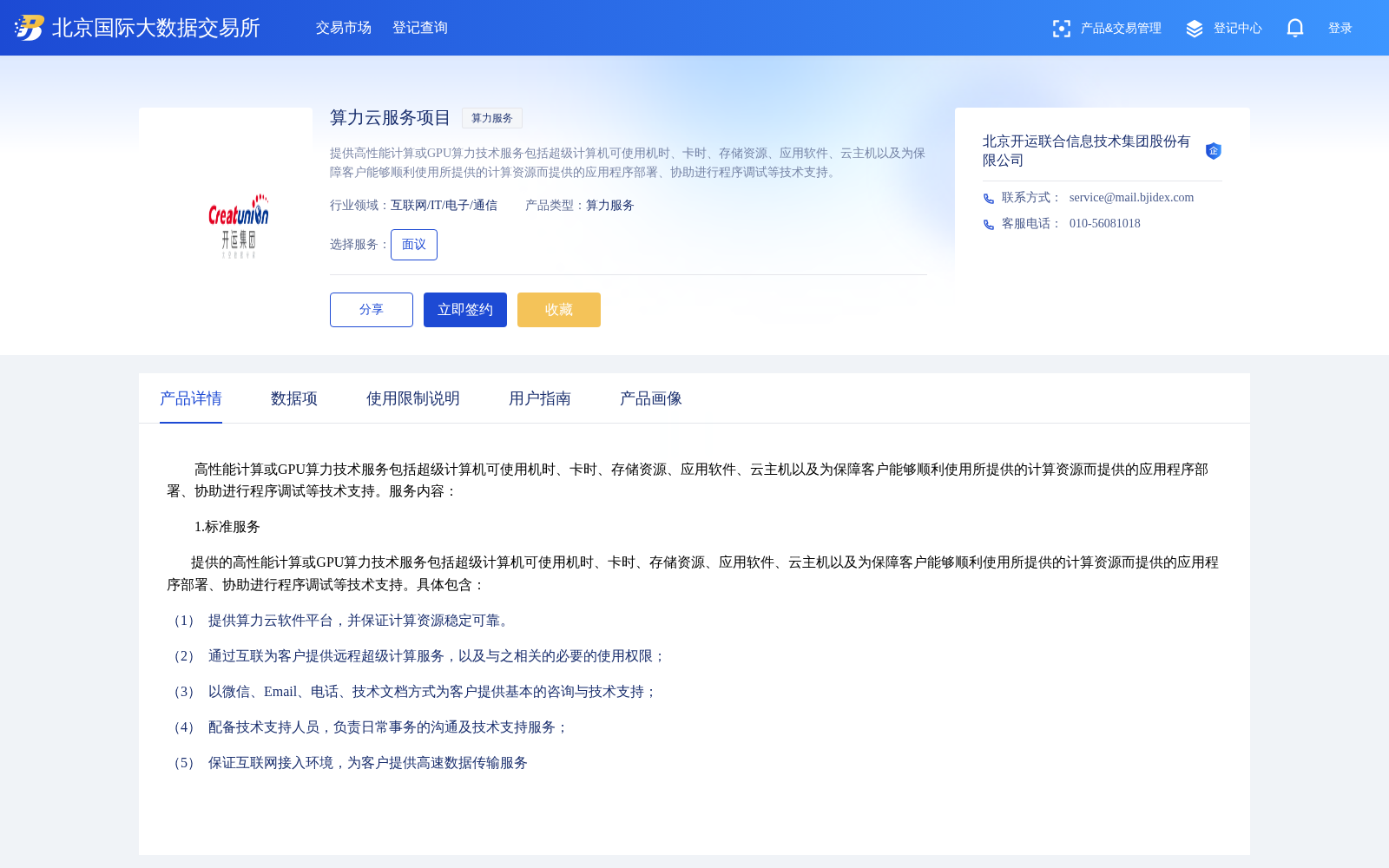This screenshot has width=1389, height=868.
Task: Click the phone icon beside 联系方式
Action: [988, 199]
